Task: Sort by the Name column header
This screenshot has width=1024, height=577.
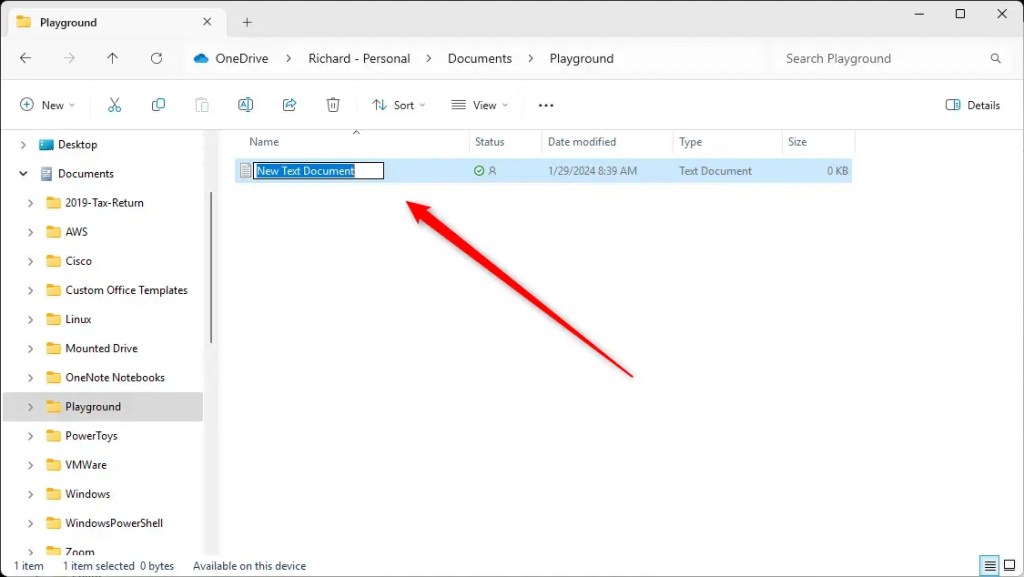Action: (264, 142)
